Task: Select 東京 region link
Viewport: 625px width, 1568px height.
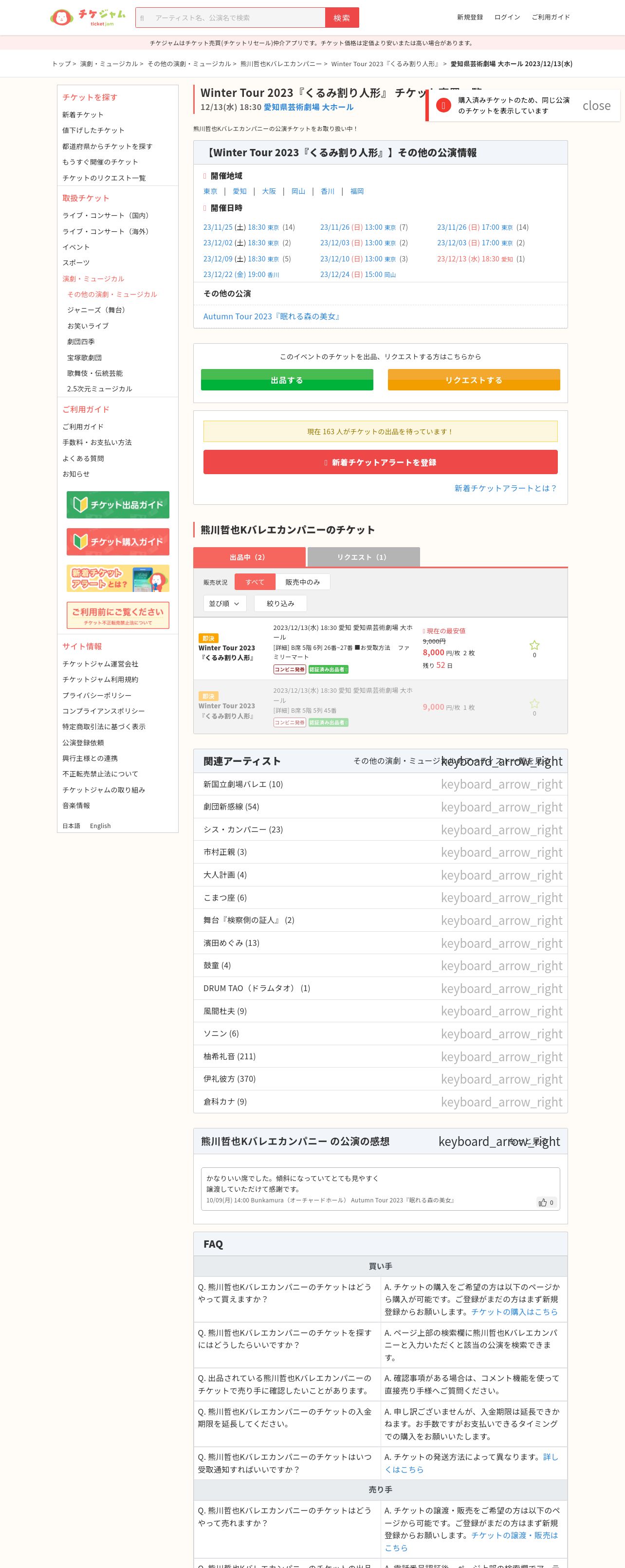Action: [x=210, y=191]
